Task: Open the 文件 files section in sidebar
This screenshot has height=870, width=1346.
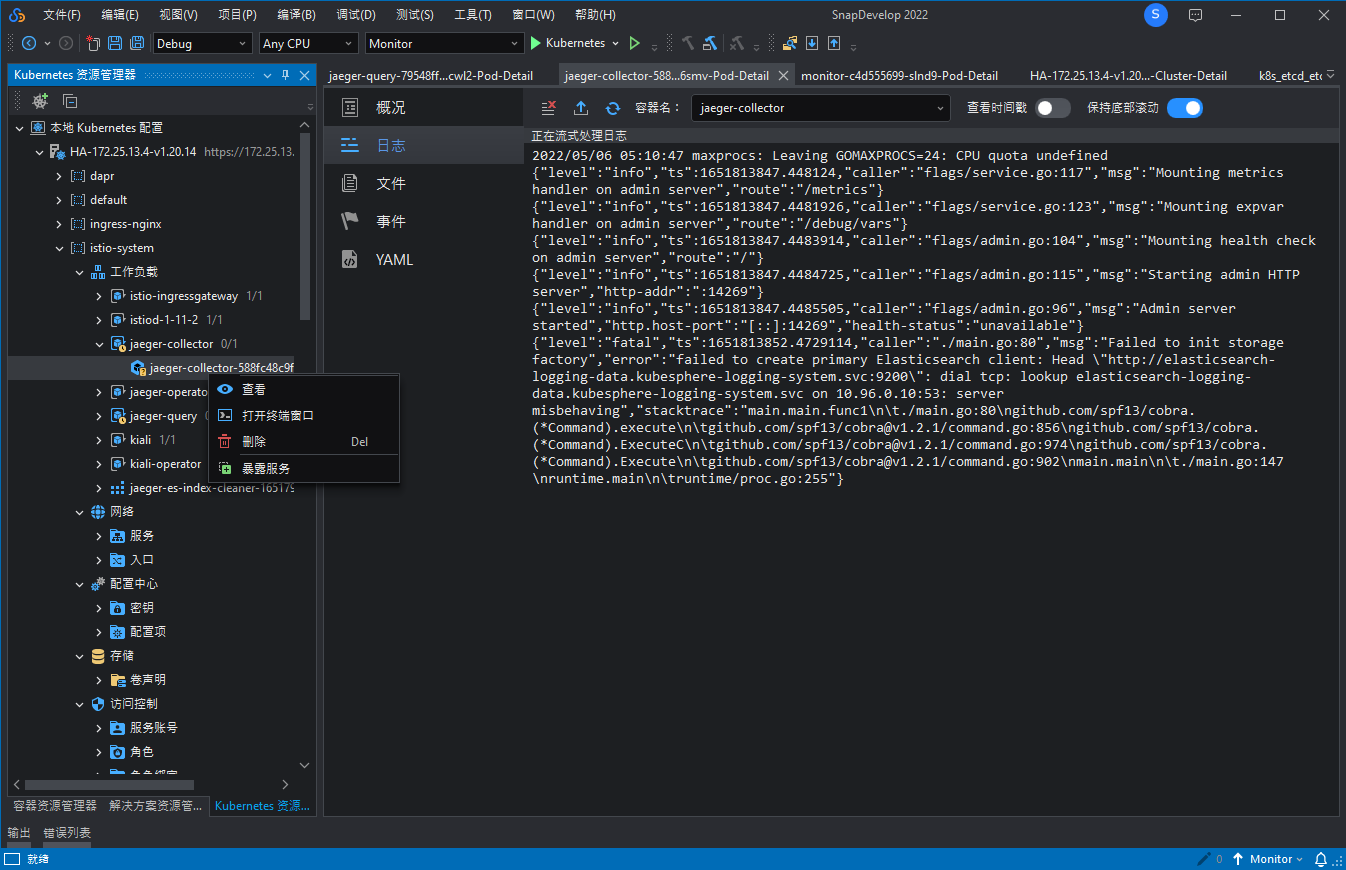Action: (x=424, y=184)
